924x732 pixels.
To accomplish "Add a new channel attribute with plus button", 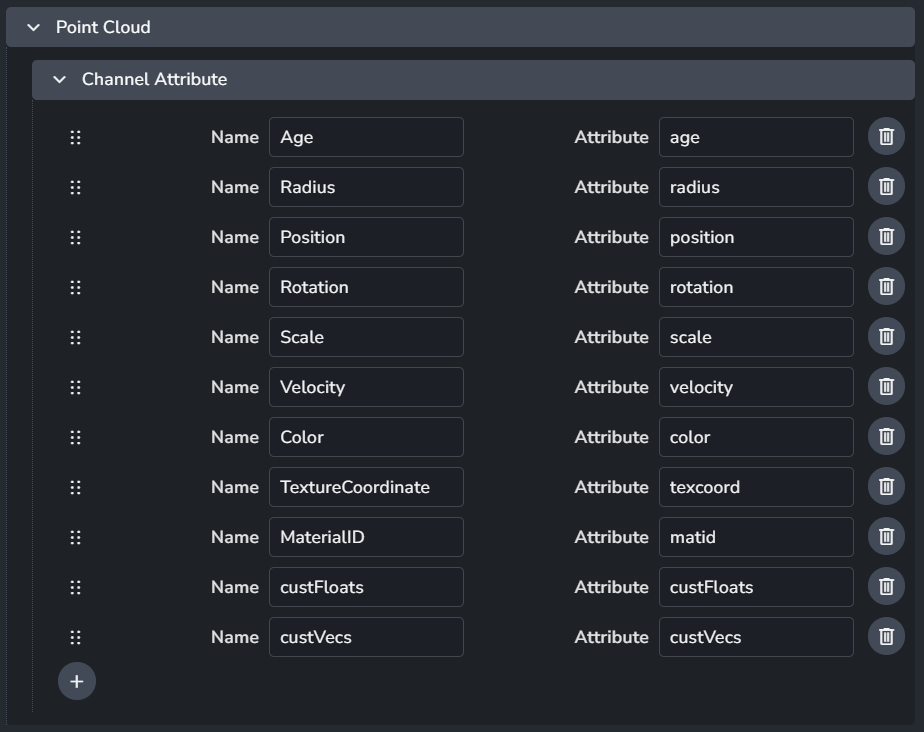I will [x=77, y=681].
